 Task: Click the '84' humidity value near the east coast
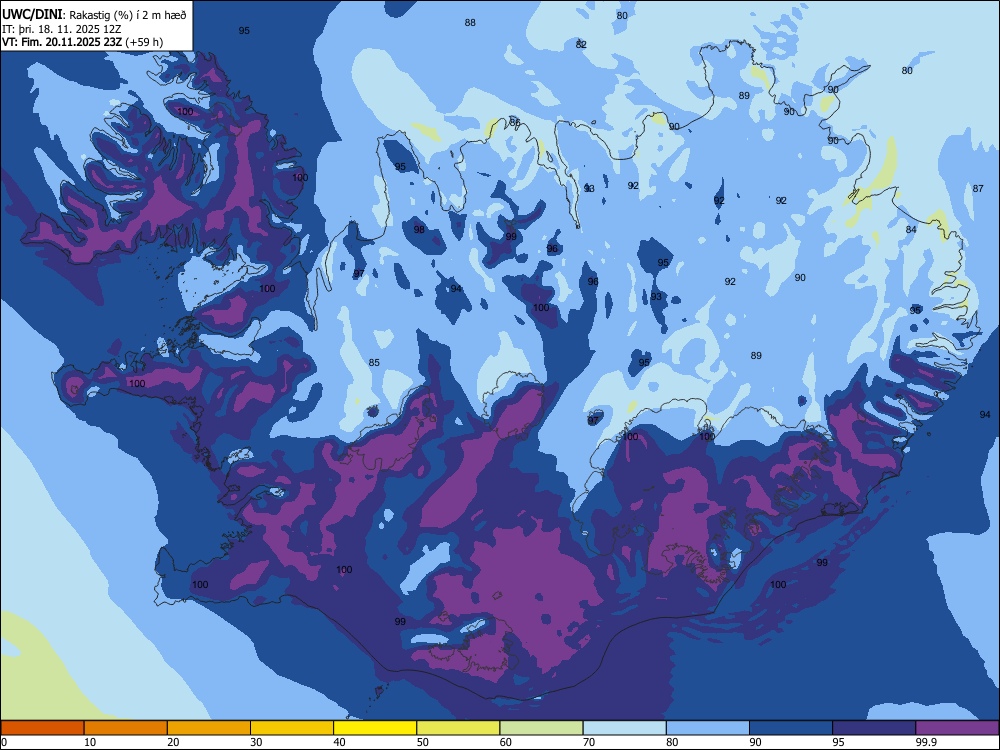point(911,230)
